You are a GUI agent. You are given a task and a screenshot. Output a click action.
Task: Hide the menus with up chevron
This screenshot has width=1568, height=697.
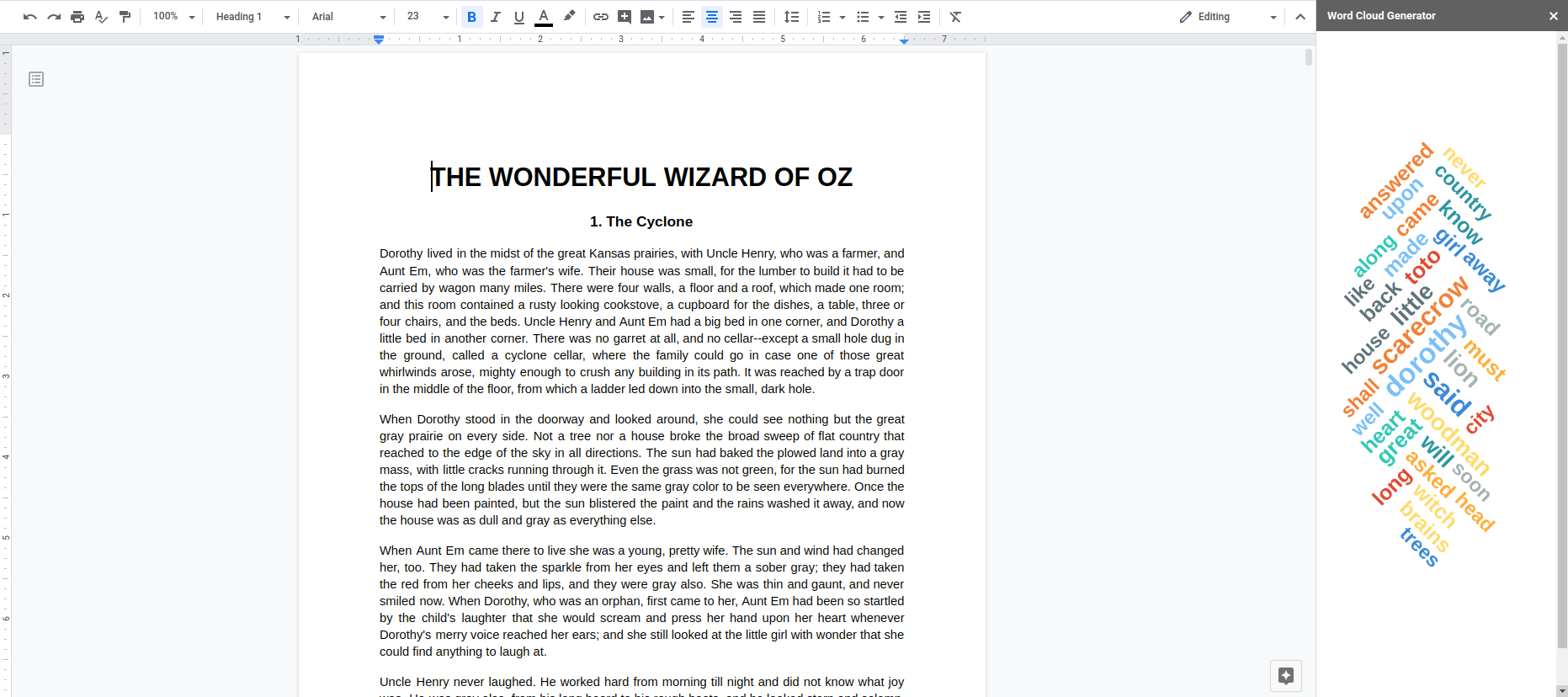[1300, 17]
